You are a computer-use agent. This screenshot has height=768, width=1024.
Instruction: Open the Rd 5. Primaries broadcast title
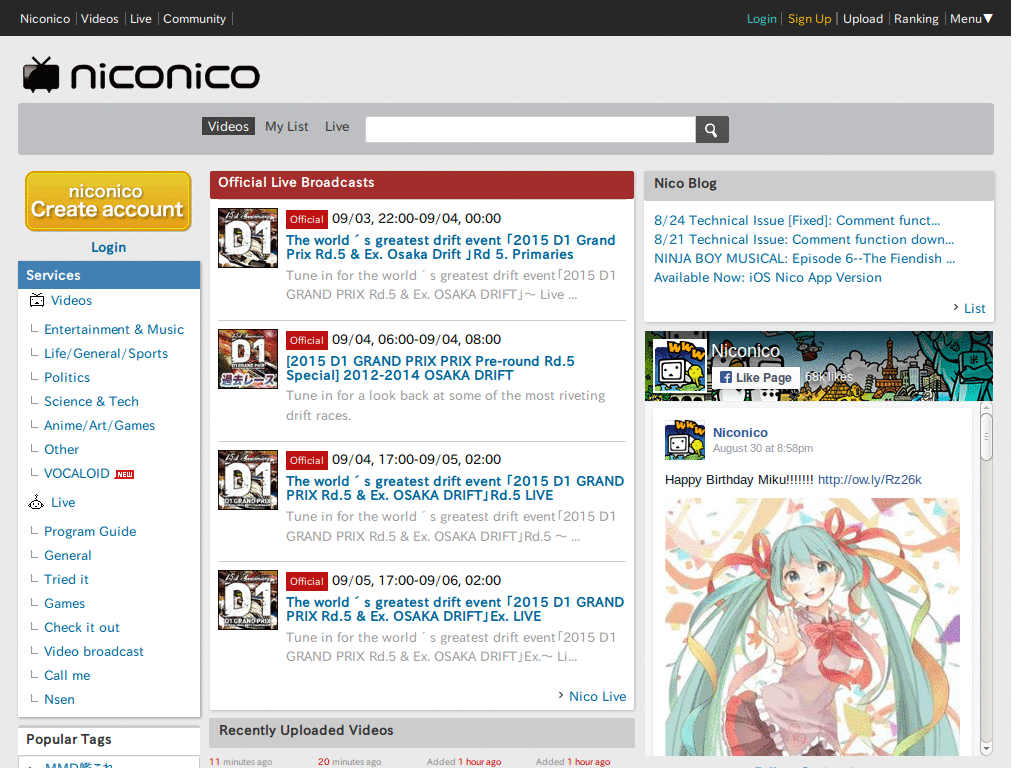pos(451,248)
